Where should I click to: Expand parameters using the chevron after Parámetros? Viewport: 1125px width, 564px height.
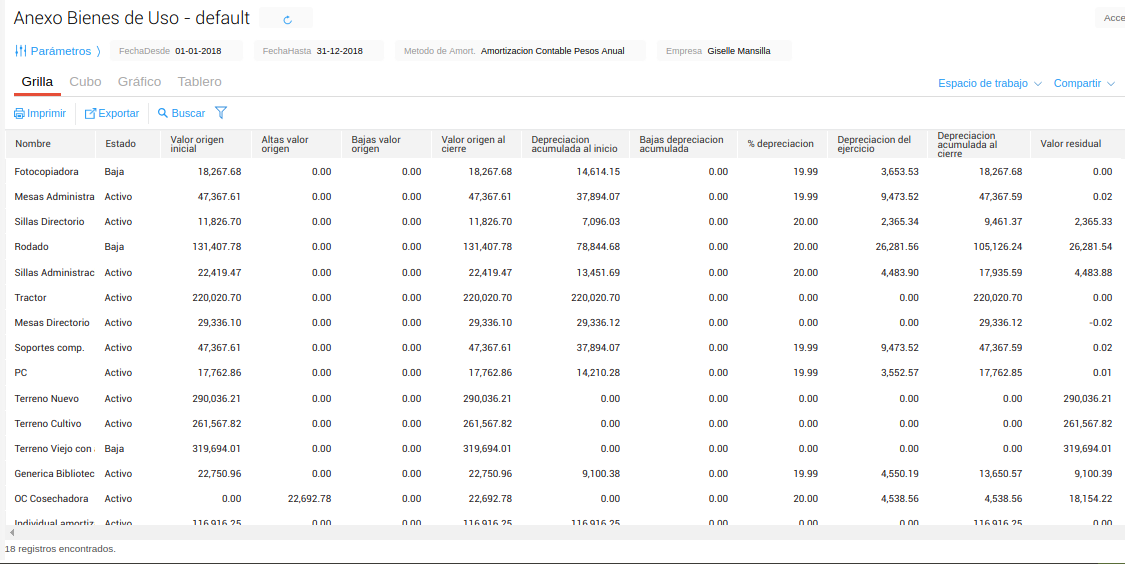click(98, 51)
